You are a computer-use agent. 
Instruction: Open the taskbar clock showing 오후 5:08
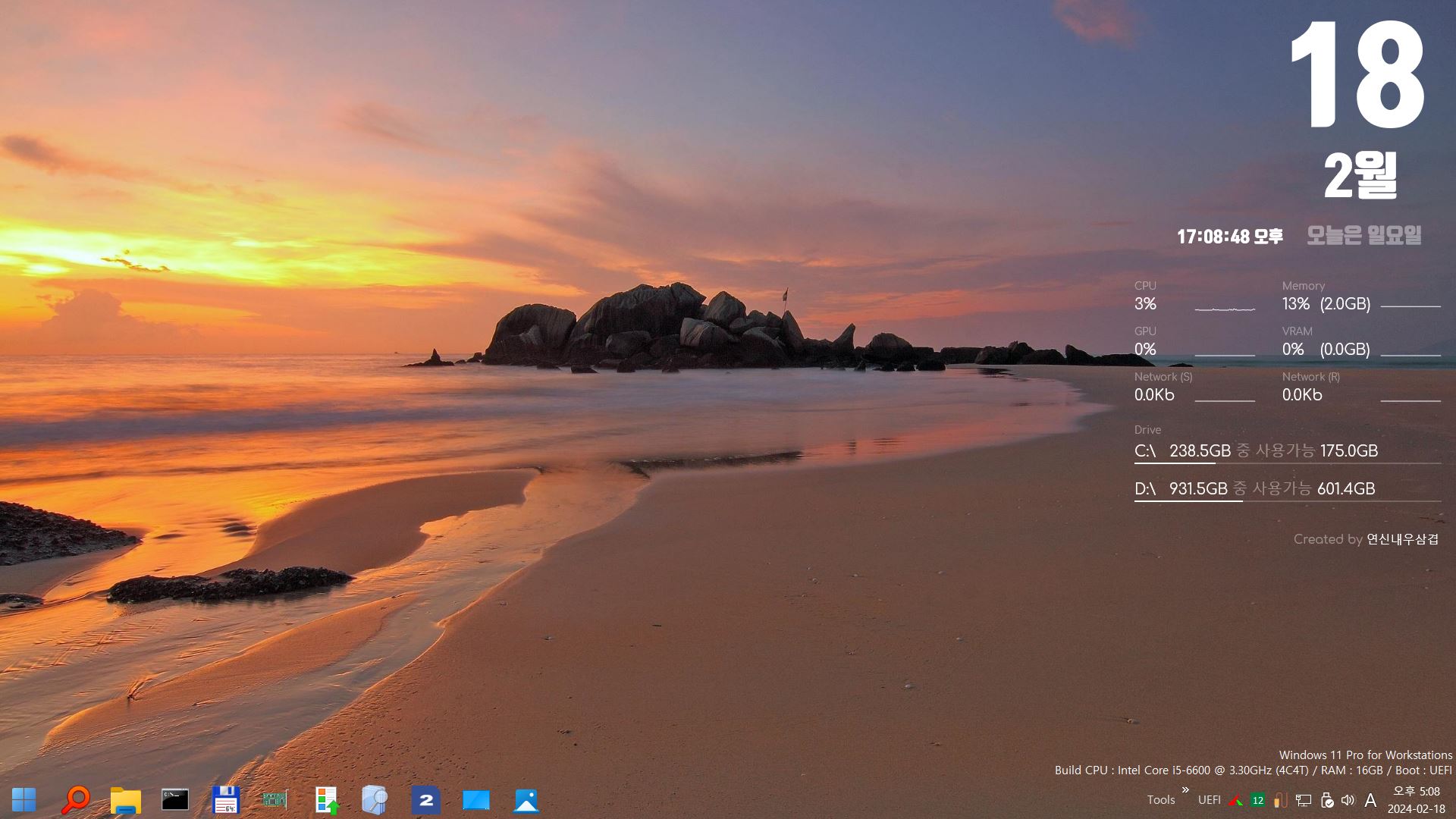(x=1417, y=800)
